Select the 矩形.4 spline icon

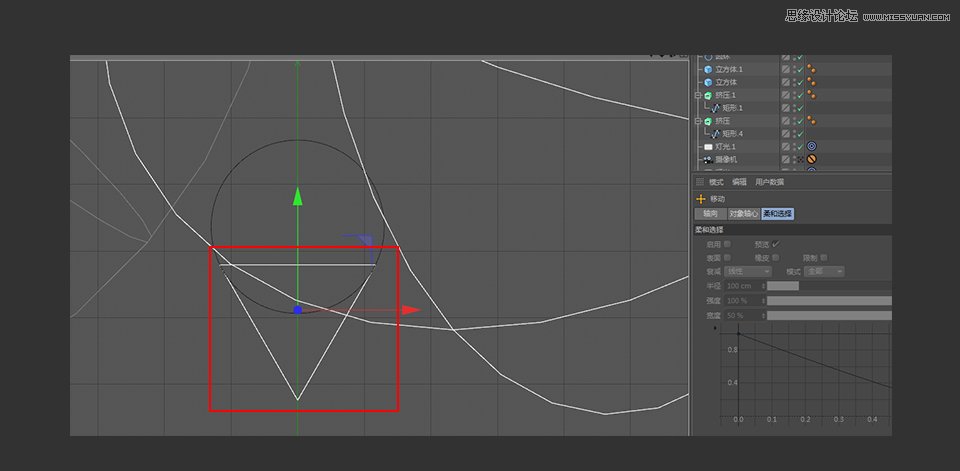(715, 134)
